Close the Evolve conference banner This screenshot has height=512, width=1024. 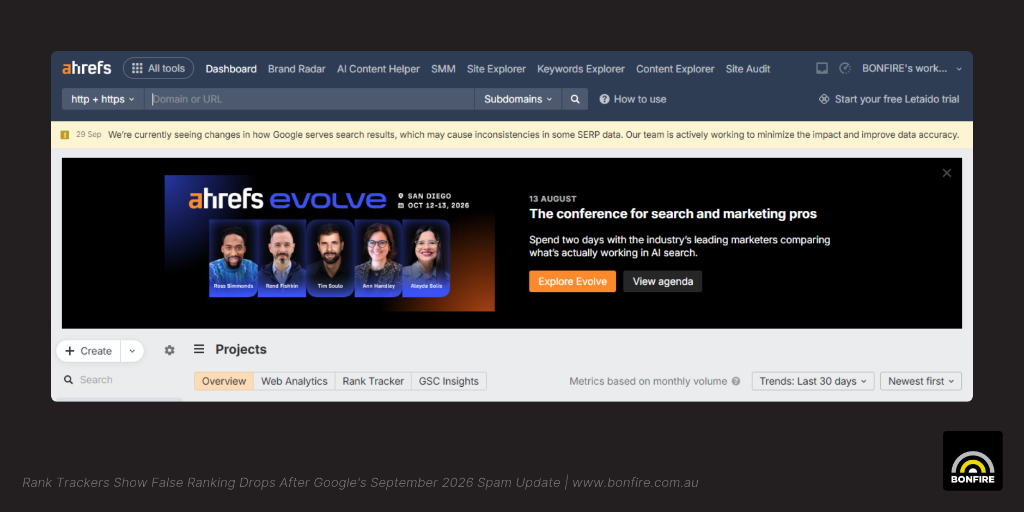click(x=946, y=173)
